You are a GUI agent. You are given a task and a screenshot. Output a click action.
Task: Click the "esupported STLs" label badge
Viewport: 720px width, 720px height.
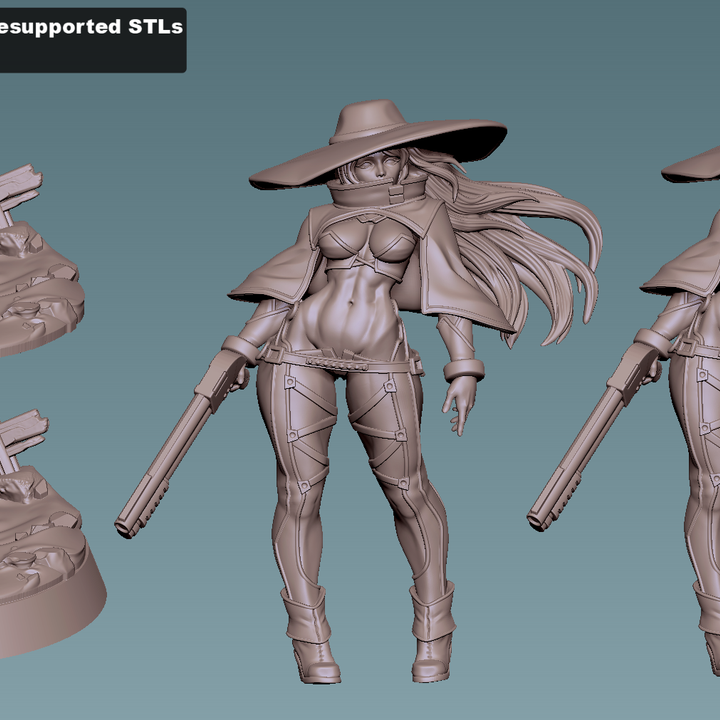tap(92, 40)
